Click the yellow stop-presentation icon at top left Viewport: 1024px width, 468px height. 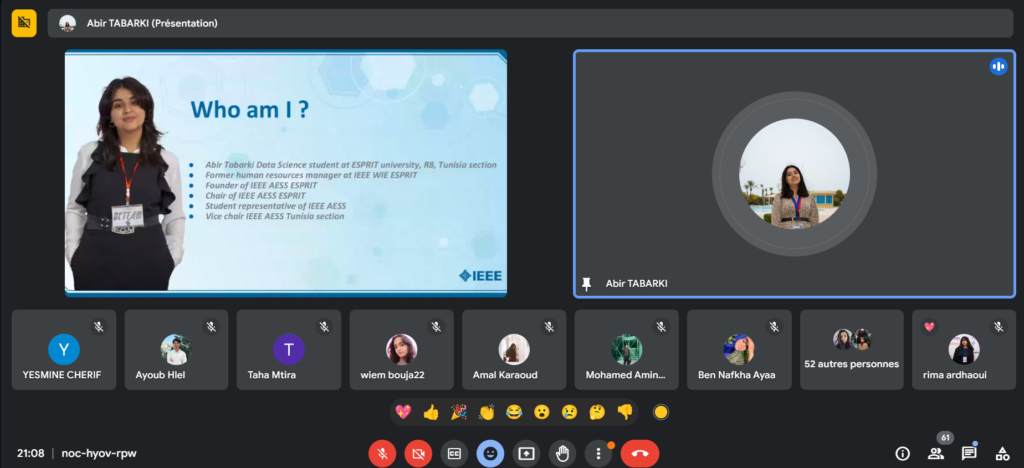[x=24, y=23]
